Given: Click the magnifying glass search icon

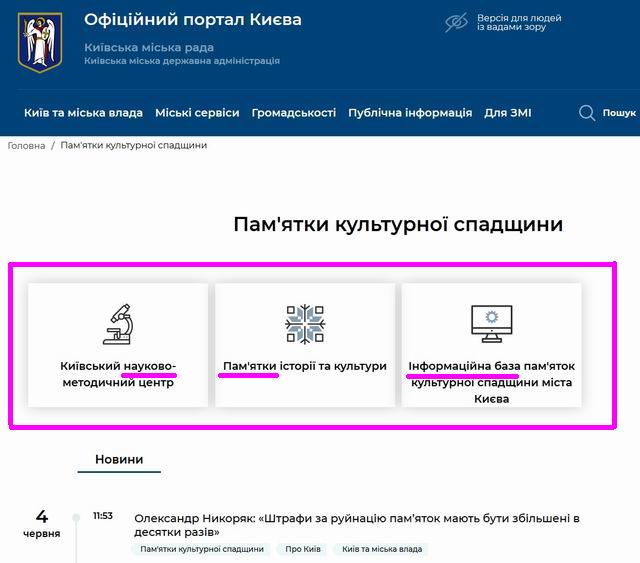Looking at the screenshot, I should tap(587, 113).
